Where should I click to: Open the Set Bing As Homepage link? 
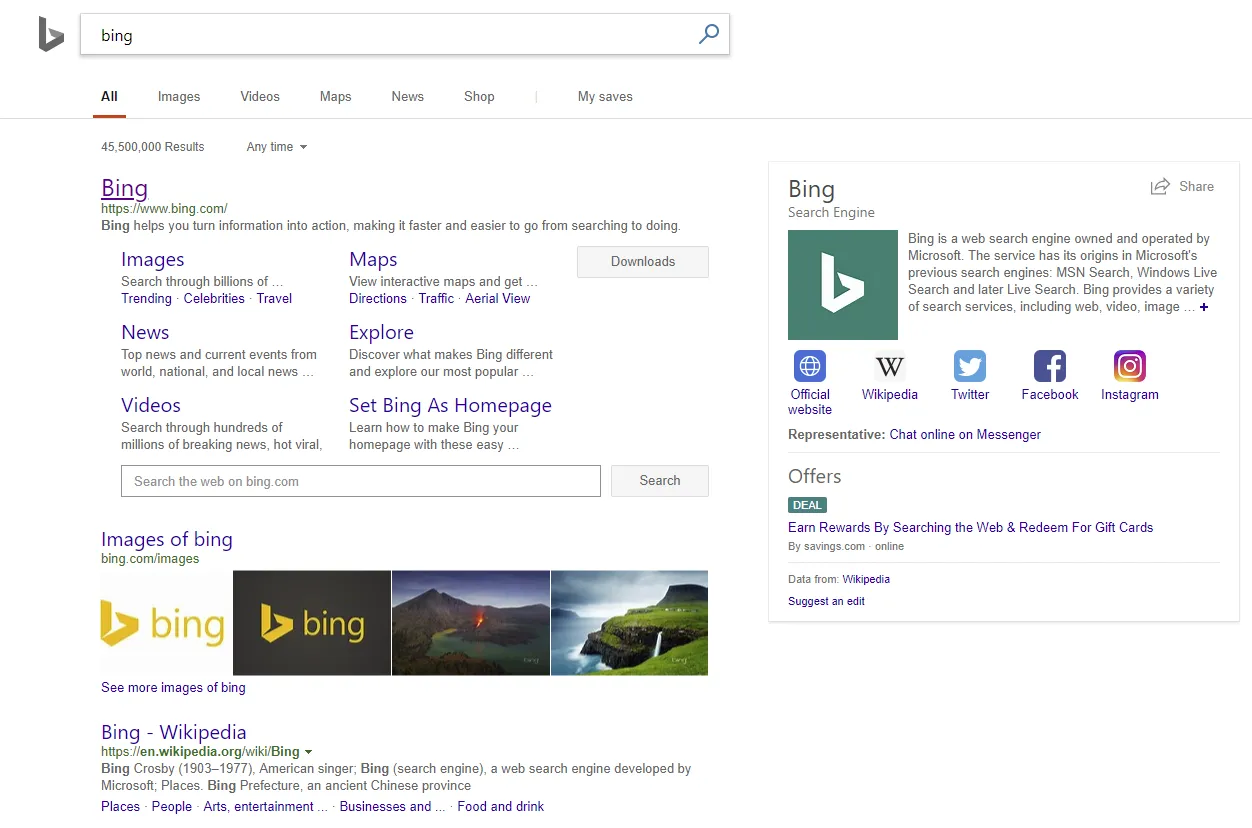[450, 406]
